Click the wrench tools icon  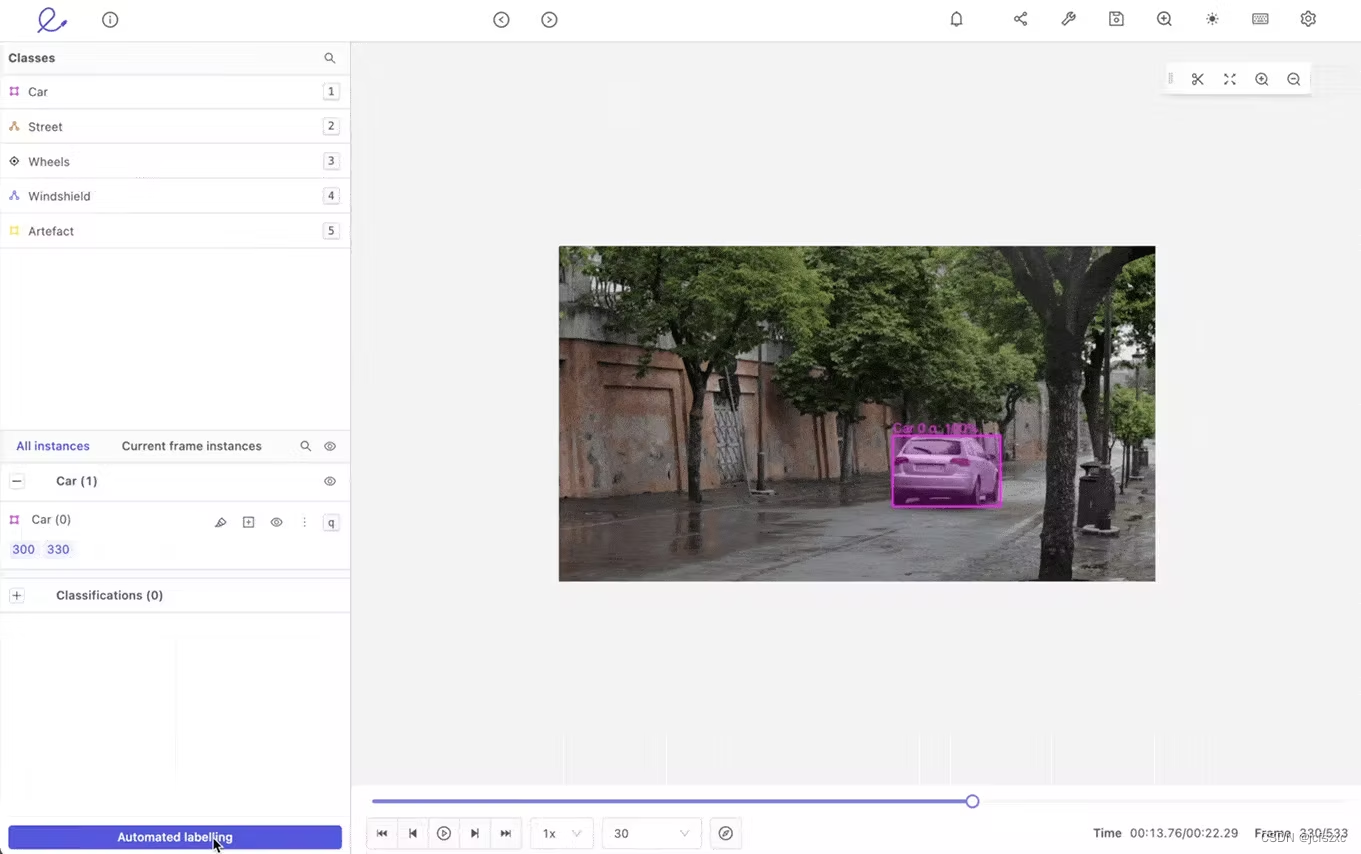(x=1068, y=19)
